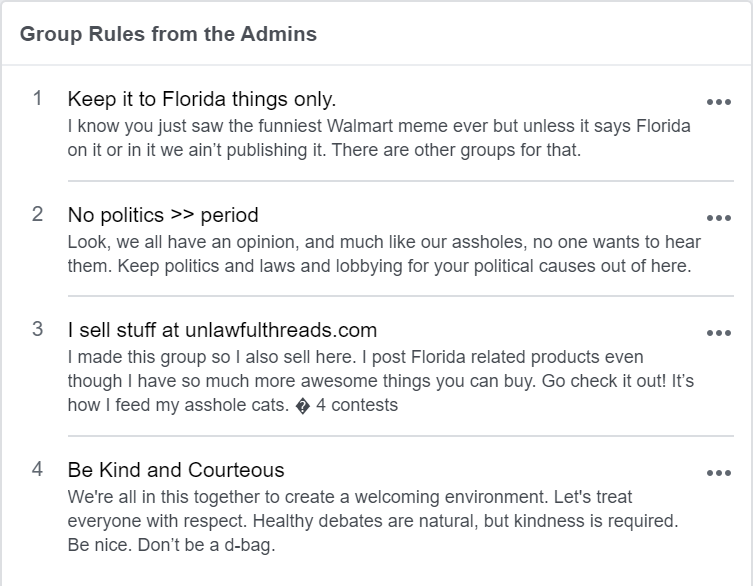
Task: Click 'Be nice. Don't be a d-bag.' text
Action: pos(171,545)
